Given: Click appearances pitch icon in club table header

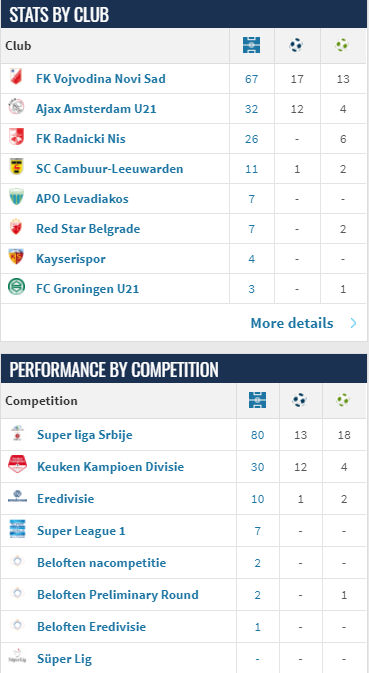Looking at the screenshot, I should coord(251,45).
